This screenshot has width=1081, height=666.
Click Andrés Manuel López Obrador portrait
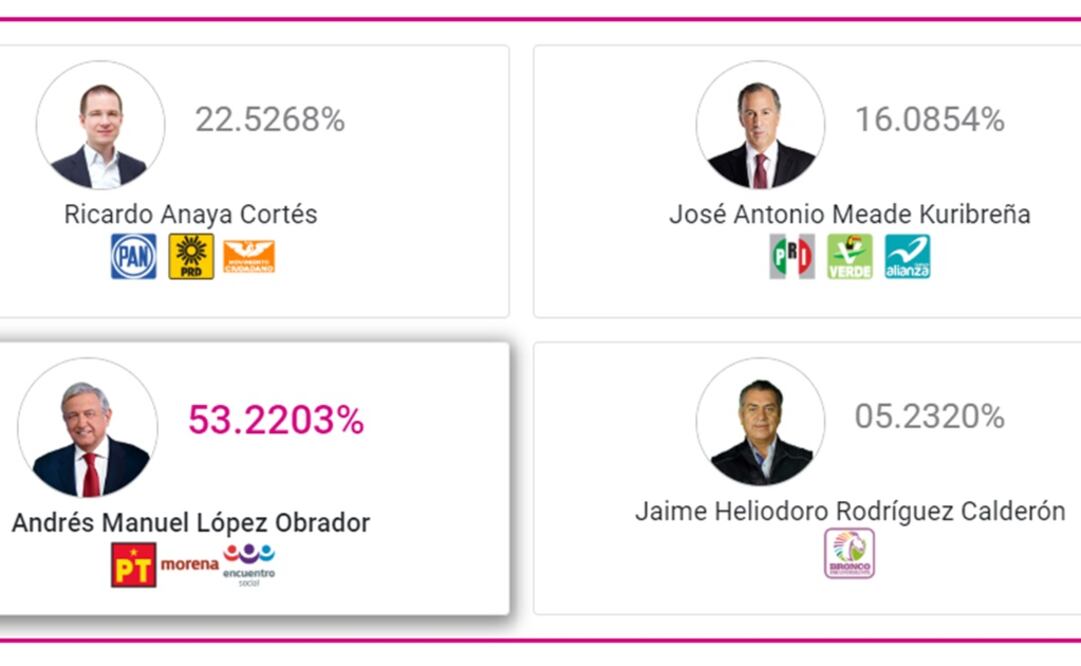click(88, 428)
